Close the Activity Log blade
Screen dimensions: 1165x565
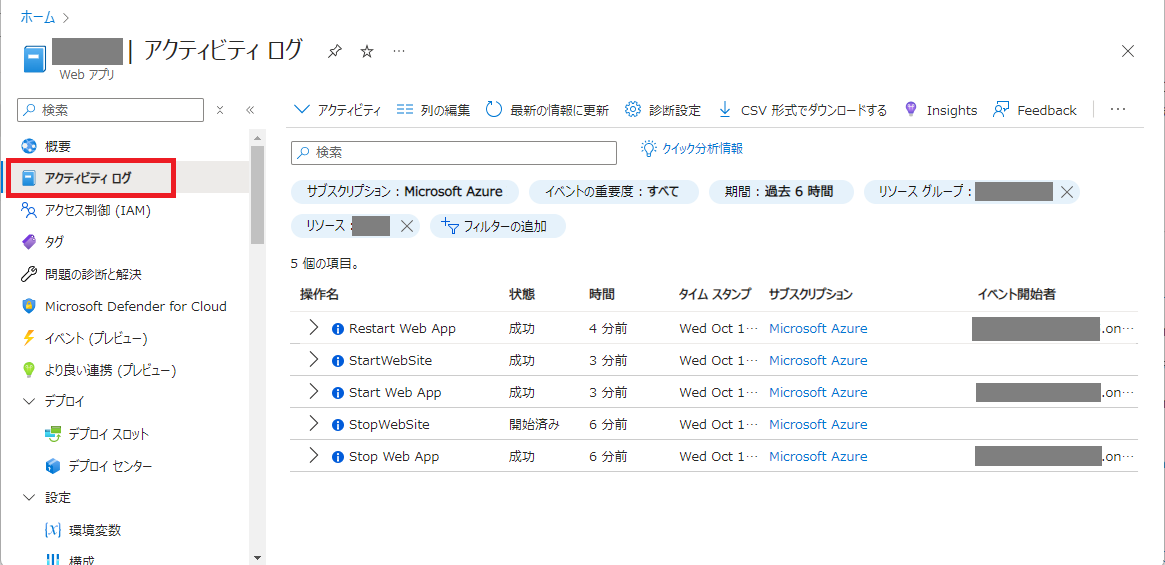[1128, 51]
